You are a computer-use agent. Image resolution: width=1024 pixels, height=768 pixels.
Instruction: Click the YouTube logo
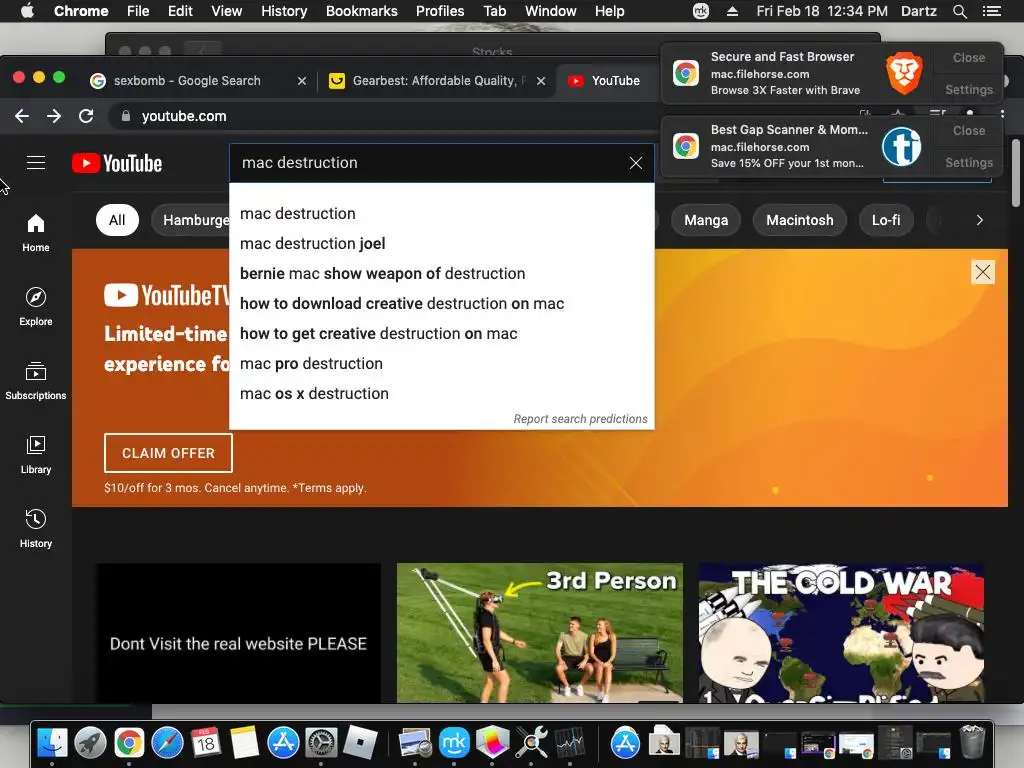coord(117,163)
